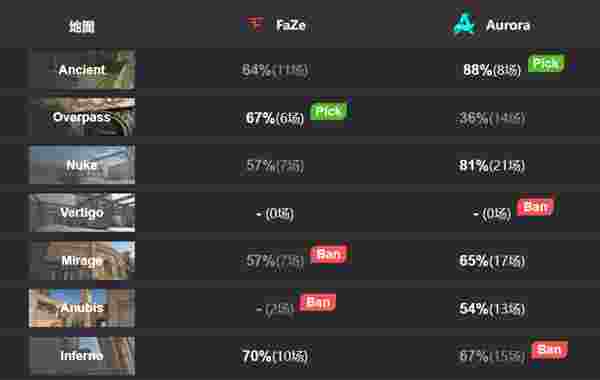Open the Inferno map thumbnail

coord(82,356)
